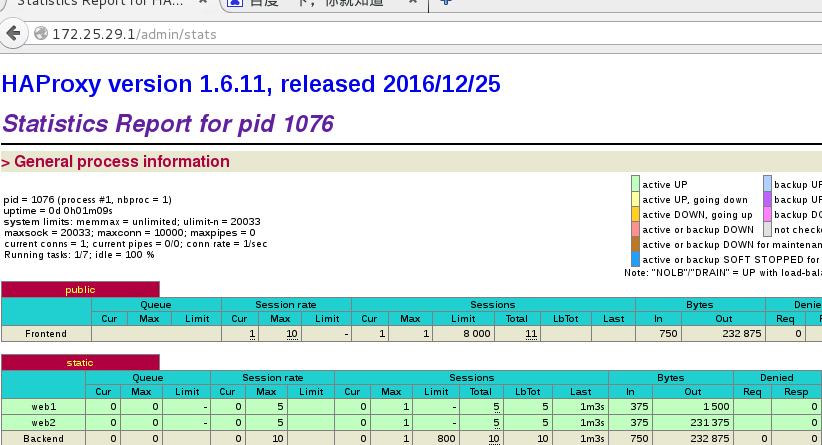Click the web1 server row label
The width and height of the screenshot is (822, 445).
coord(44,407)
